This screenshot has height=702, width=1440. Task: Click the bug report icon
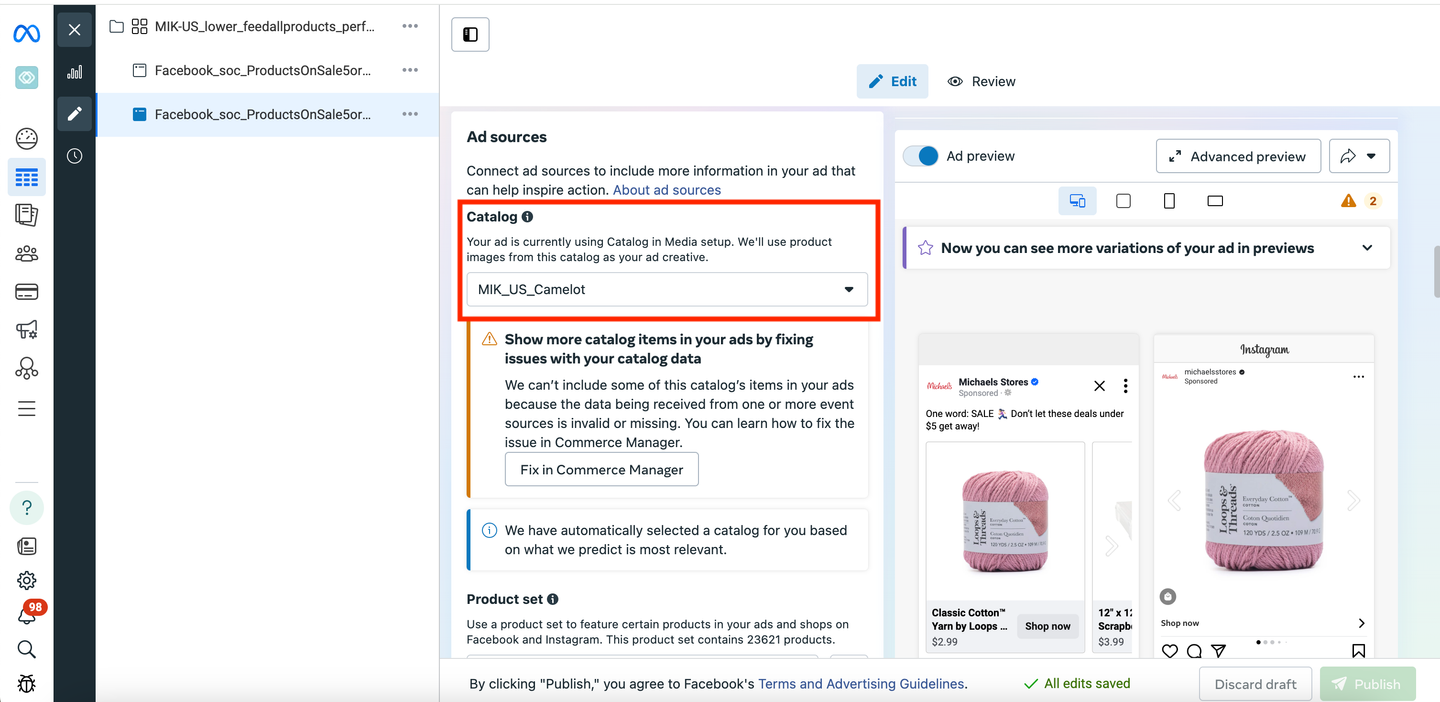[x=27, y=684]
